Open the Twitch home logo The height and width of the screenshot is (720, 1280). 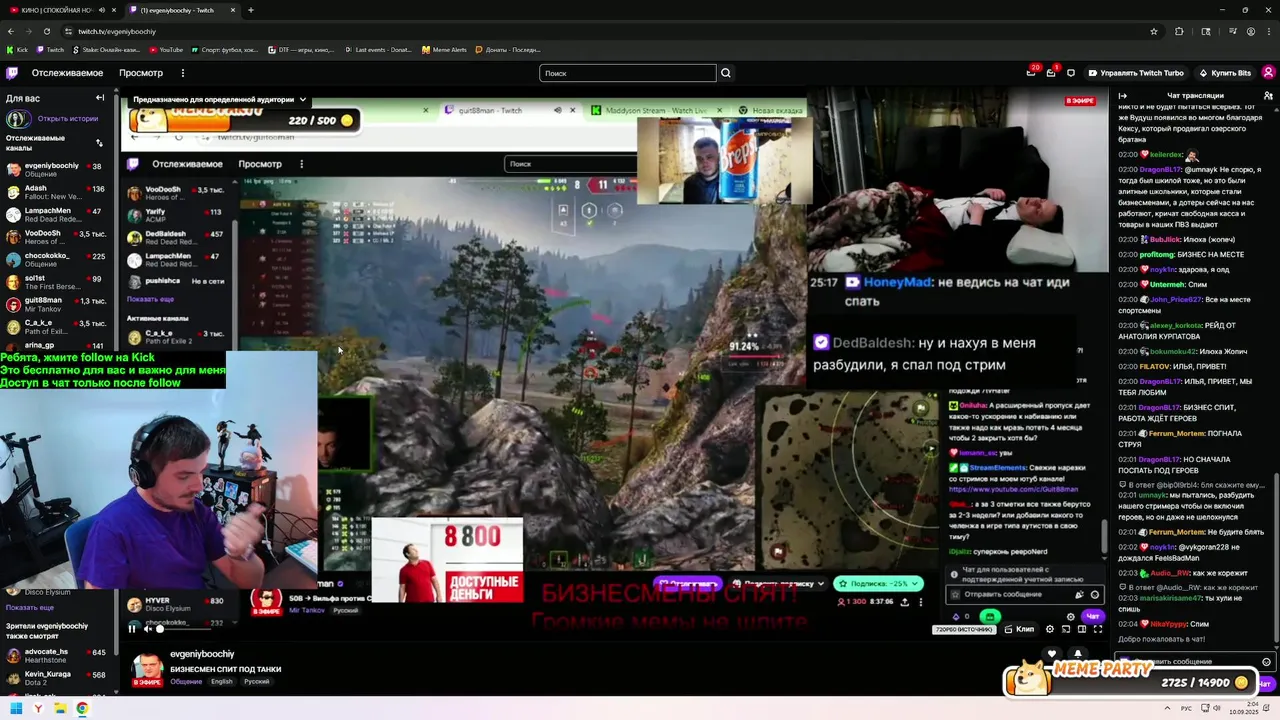pyautogui.click(x=12, y=73)
